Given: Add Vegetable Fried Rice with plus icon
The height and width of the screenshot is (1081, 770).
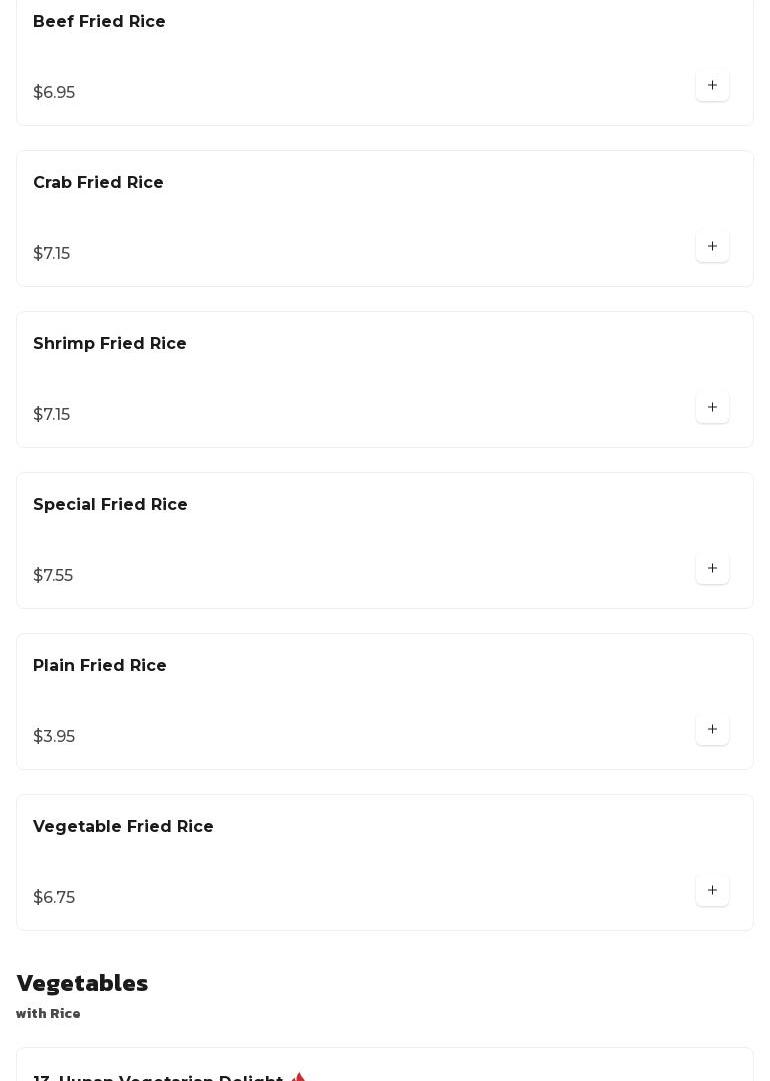Looking at the screenshot, I should click(712, 891).
